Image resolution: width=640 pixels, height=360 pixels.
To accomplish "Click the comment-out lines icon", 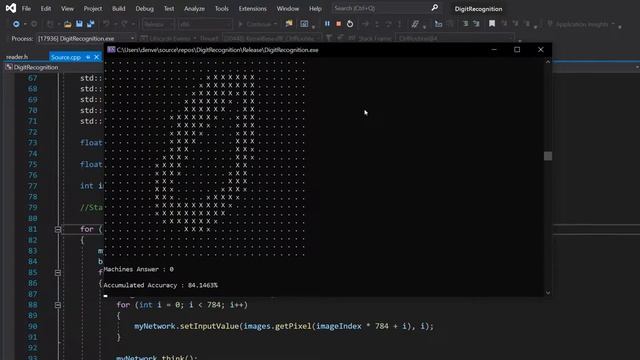I will 415,24.
